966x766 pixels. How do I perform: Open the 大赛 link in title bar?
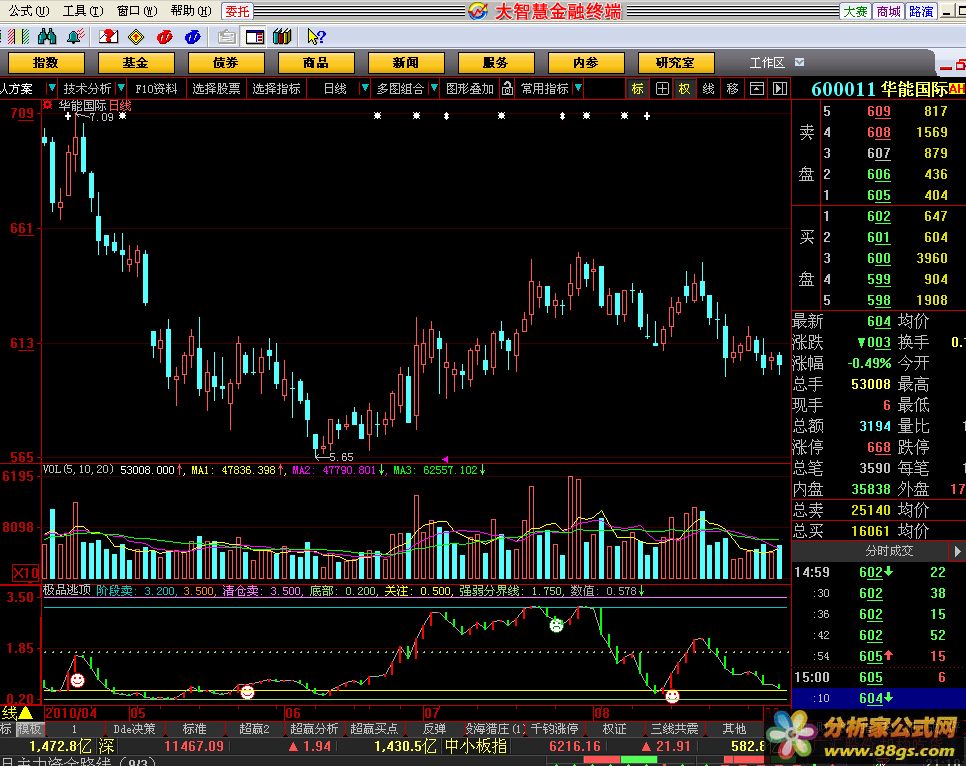coord(856,11)
